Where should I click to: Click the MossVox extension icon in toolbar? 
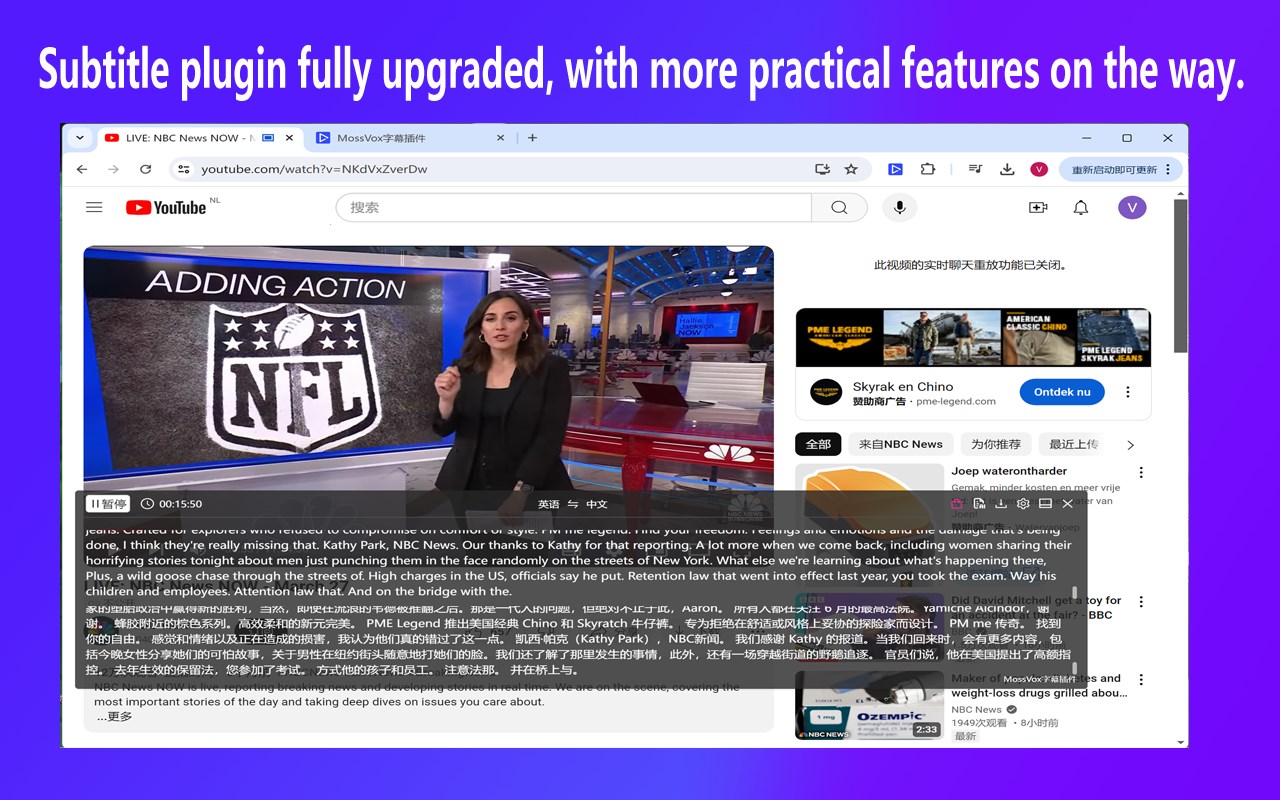point(896,169)
